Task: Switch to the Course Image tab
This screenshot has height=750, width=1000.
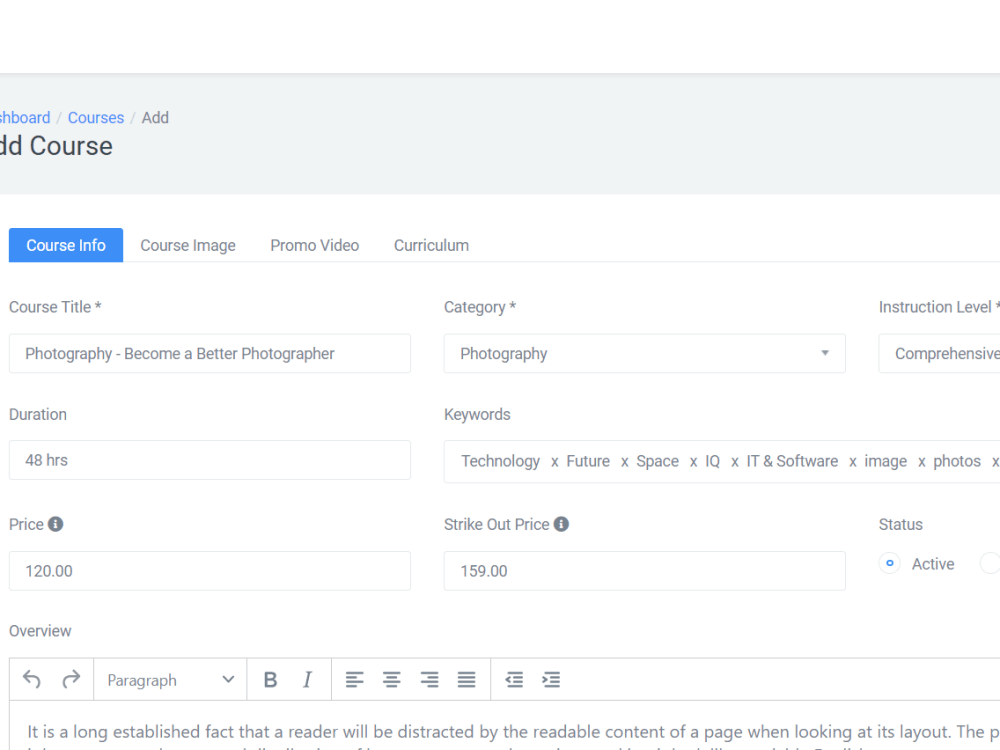Action: 187,245
